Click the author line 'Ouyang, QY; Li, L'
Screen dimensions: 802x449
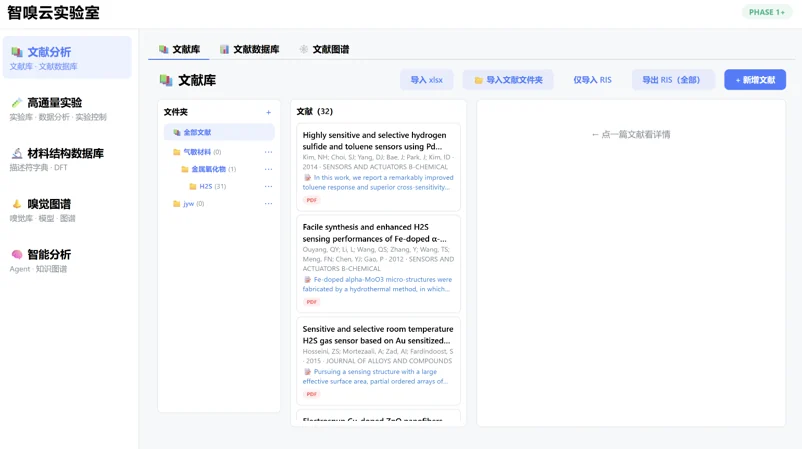click(x=378, y=259)
